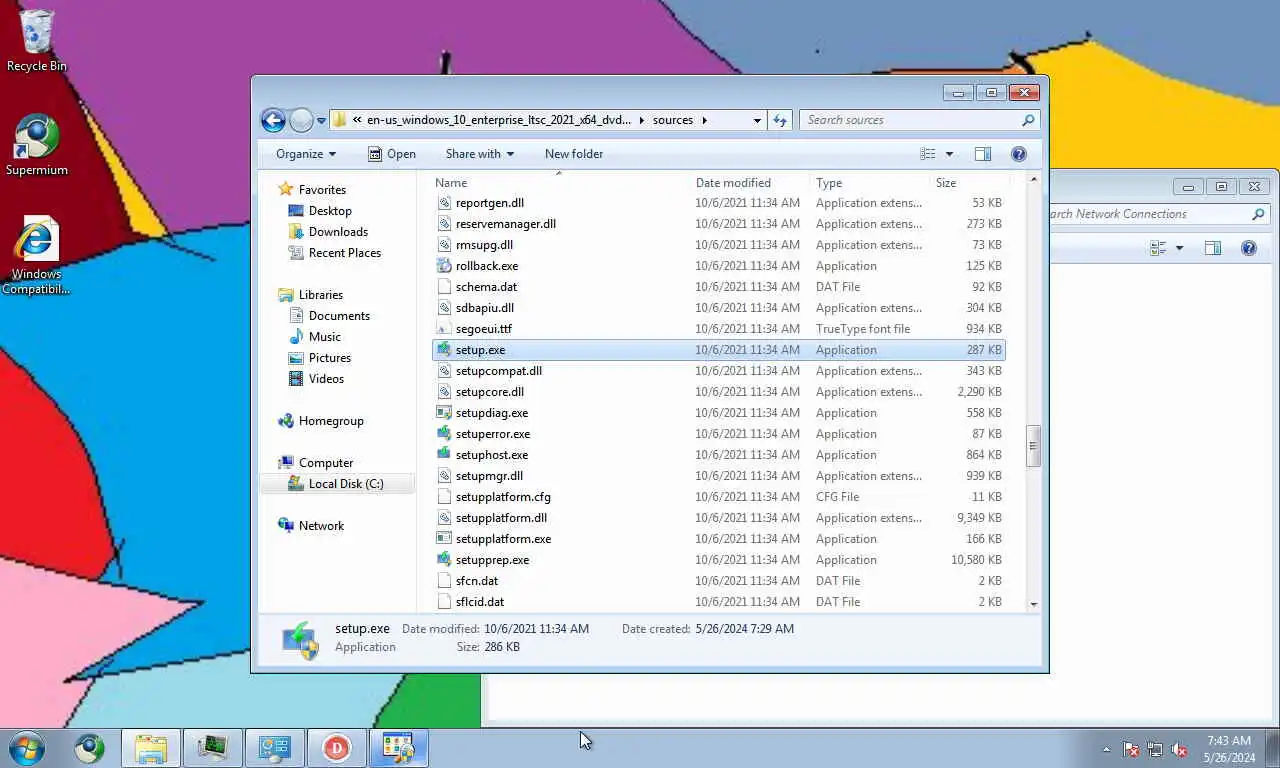Open the address bar history dropdown
Viewport: 1280px width, 768px height.
point(757,120)
